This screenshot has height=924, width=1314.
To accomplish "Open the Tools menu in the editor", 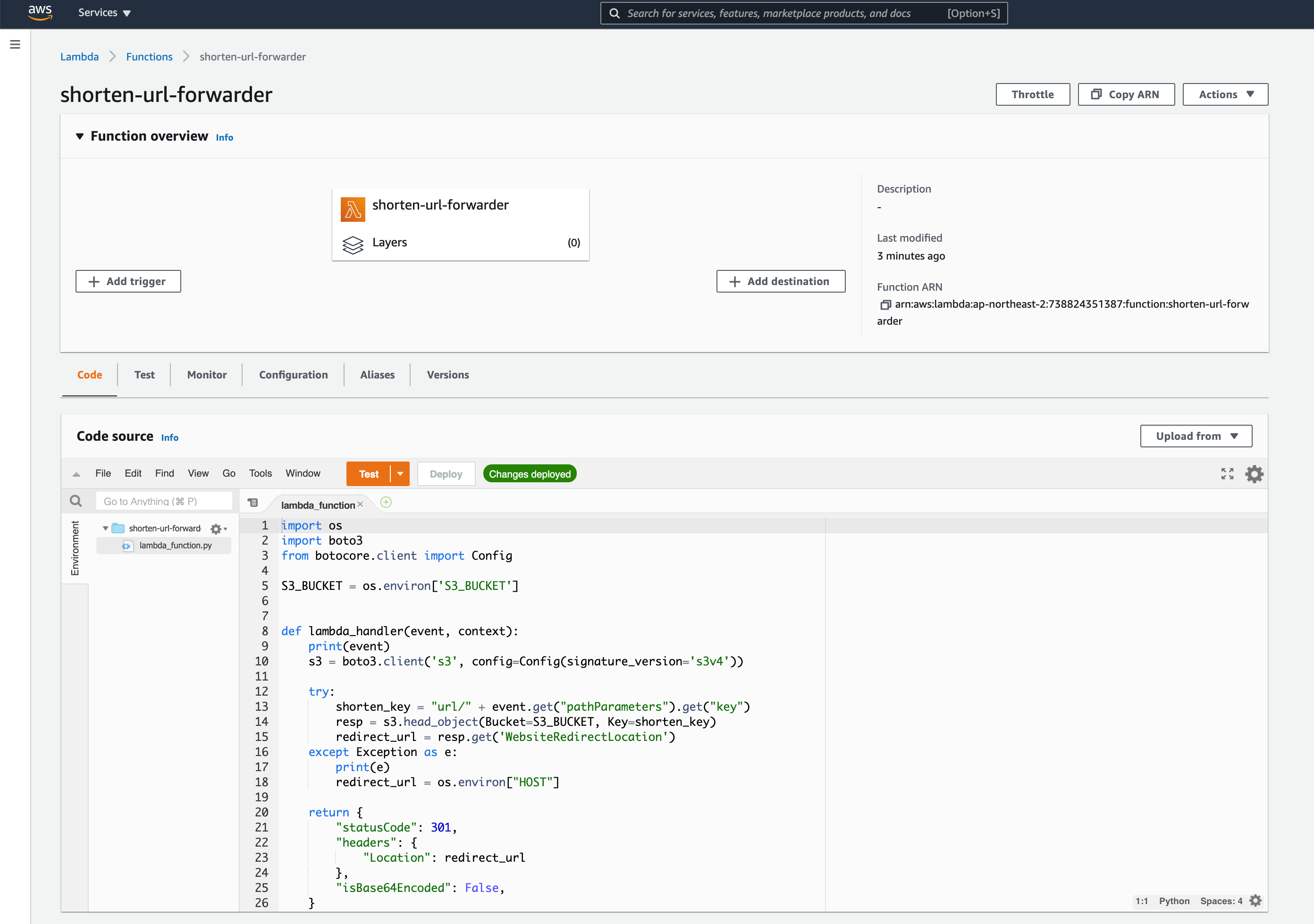I will [x=261, y=473].
